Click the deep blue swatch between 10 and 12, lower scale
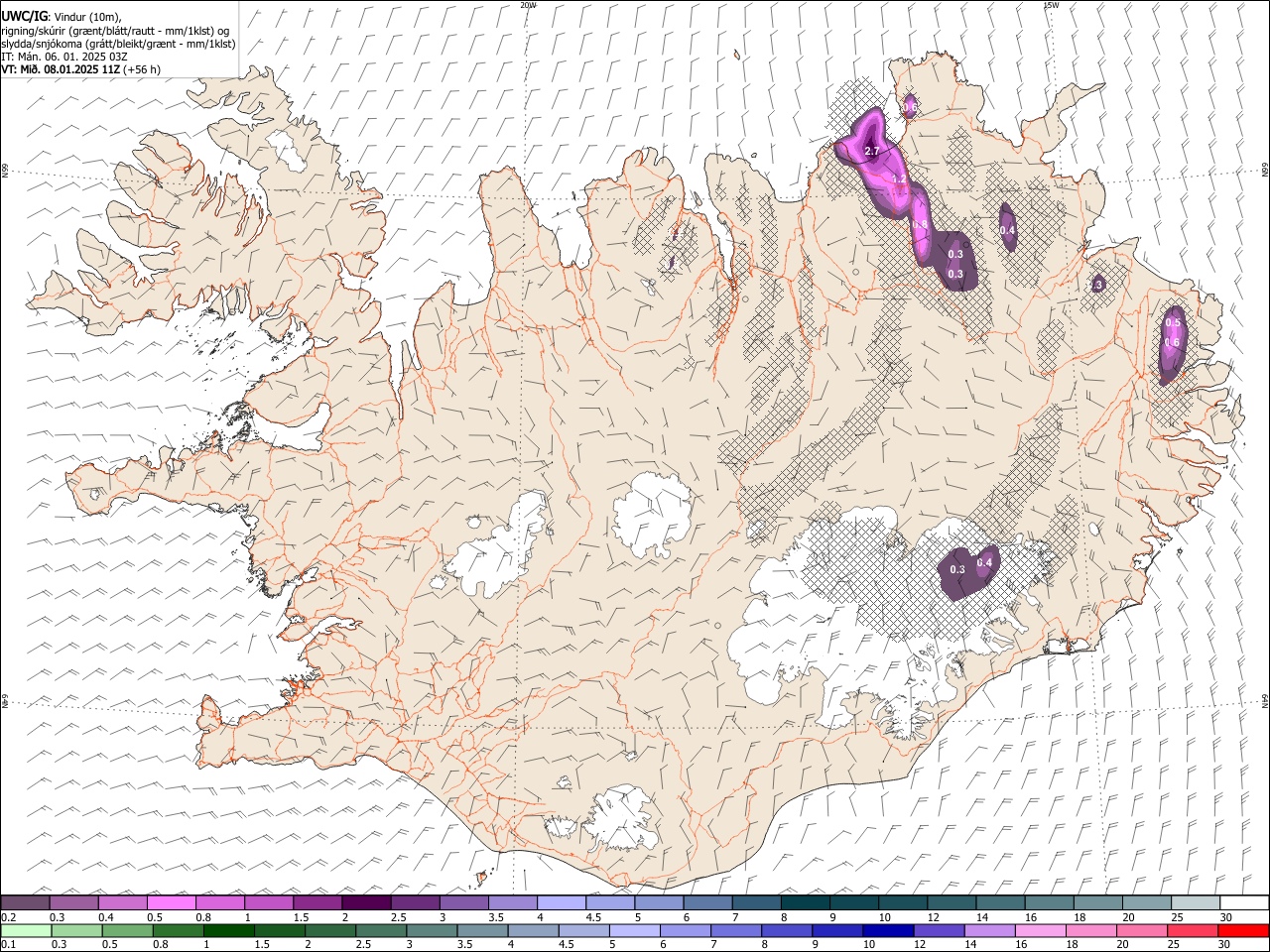The height and width of the screenshot is (952, 1270). (x=888, y=931)
